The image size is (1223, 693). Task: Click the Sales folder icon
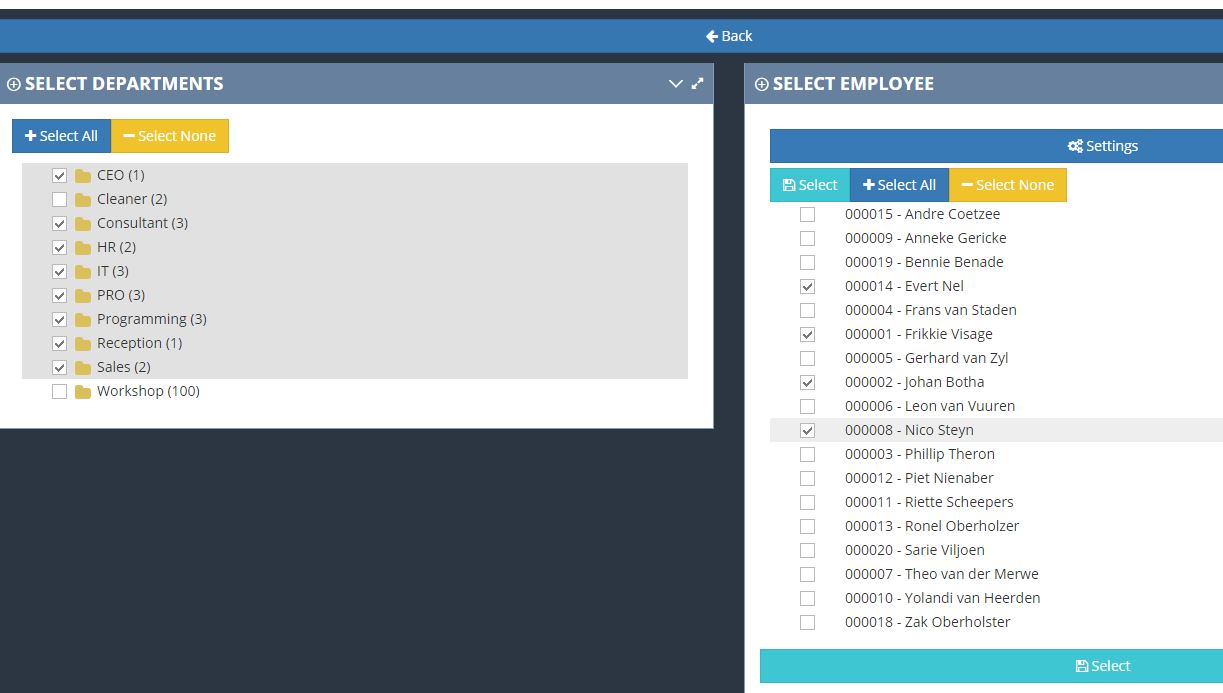tap(83, 368)
